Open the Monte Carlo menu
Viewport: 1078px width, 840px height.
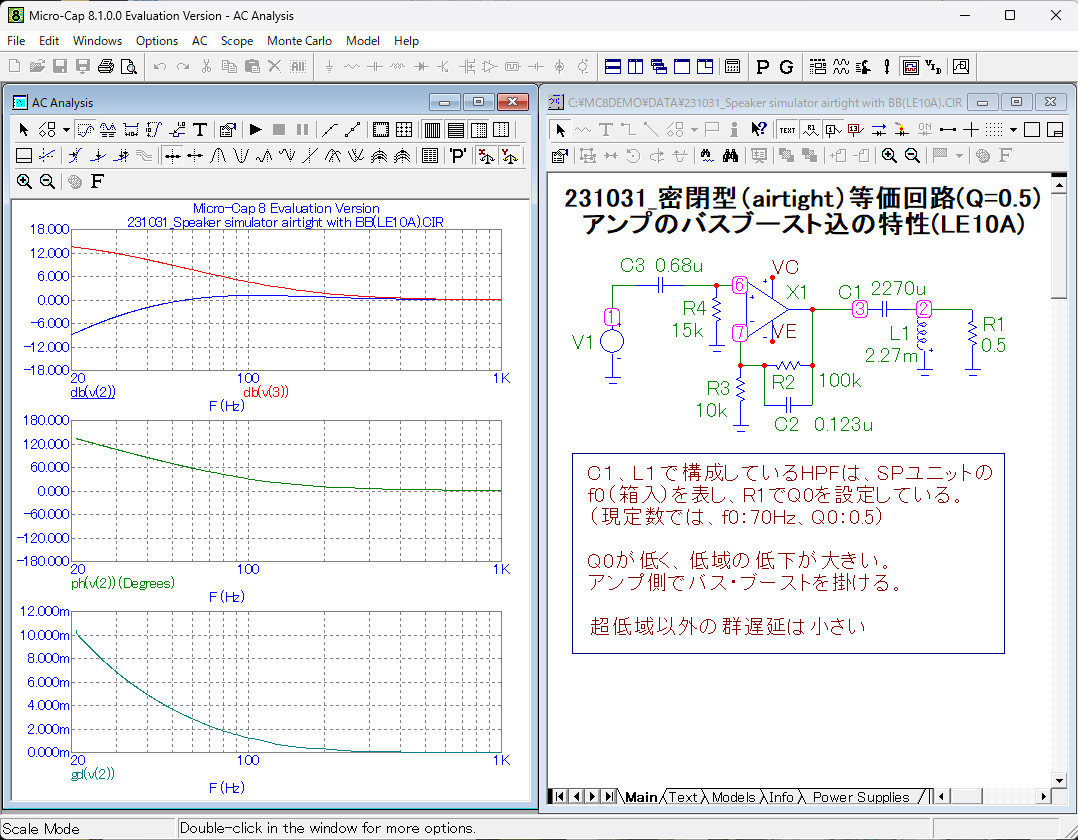pos(299,41)
